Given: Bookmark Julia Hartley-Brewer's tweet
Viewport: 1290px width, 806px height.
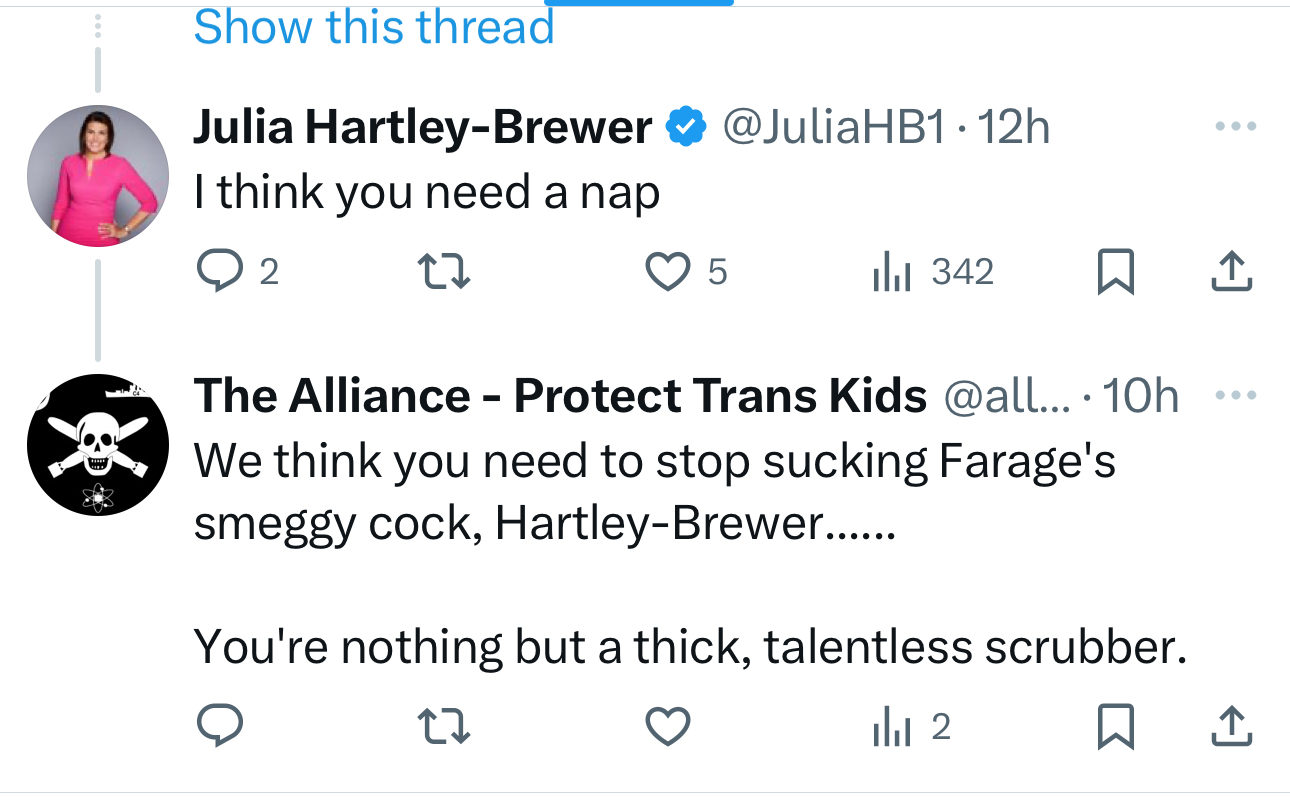Looking at the screenshot, I should click(1115, 272).
